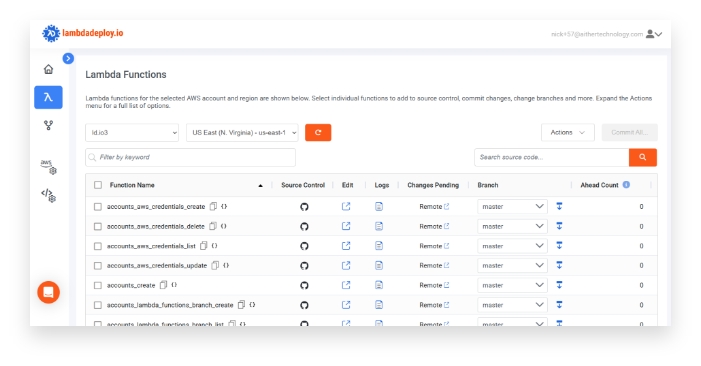
Task: Expand the Actions menu
Action: tap(568, 133)
